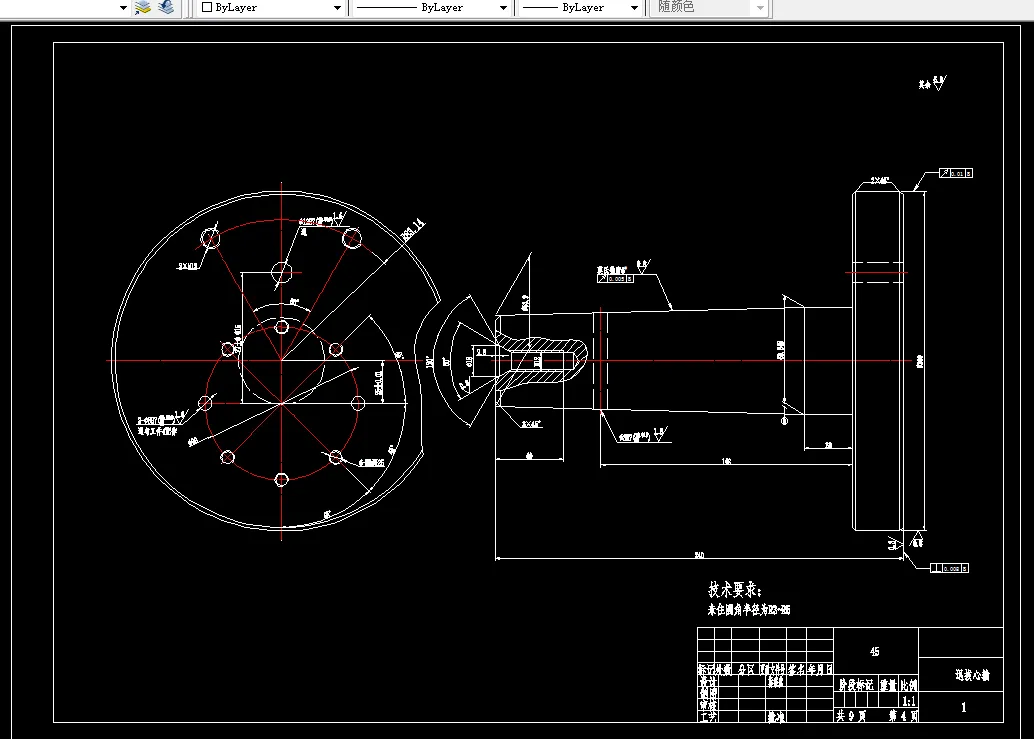Viewport: 1034px width, 739px height.
Task: Select the 未注圆角半径 note text
Action: point(748,610)
